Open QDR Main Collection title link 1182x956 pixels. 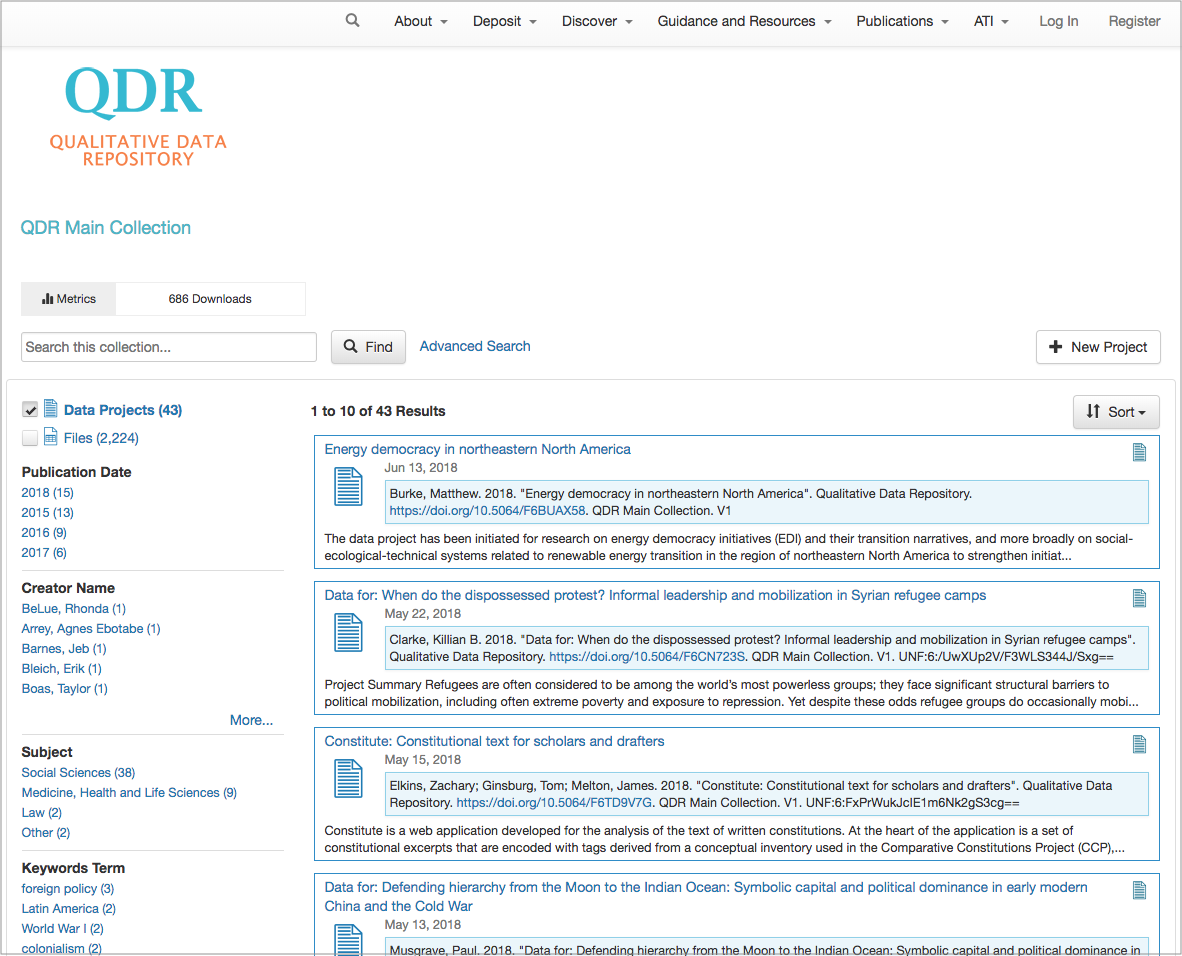[x=106, y=228]
